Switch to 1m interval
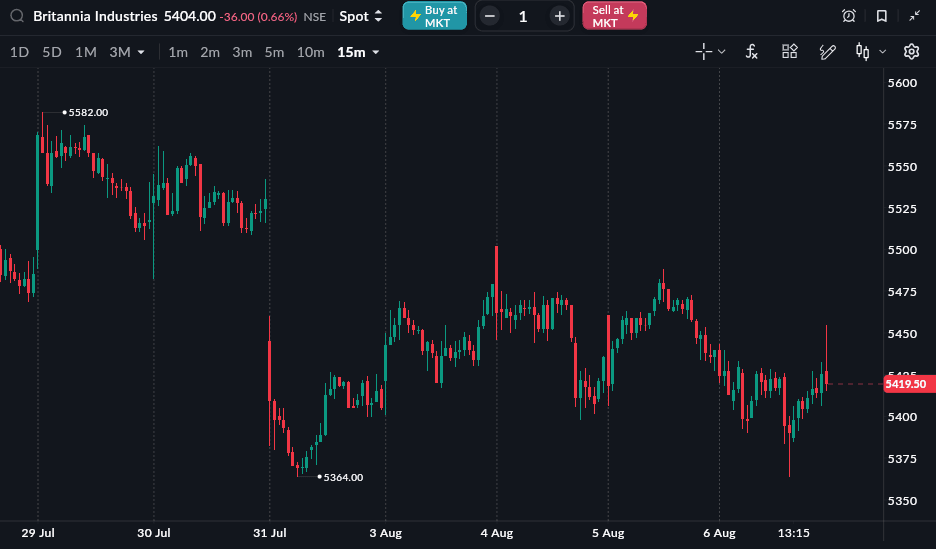This screenshot has width=936, height=549. (x=178, y=53)
